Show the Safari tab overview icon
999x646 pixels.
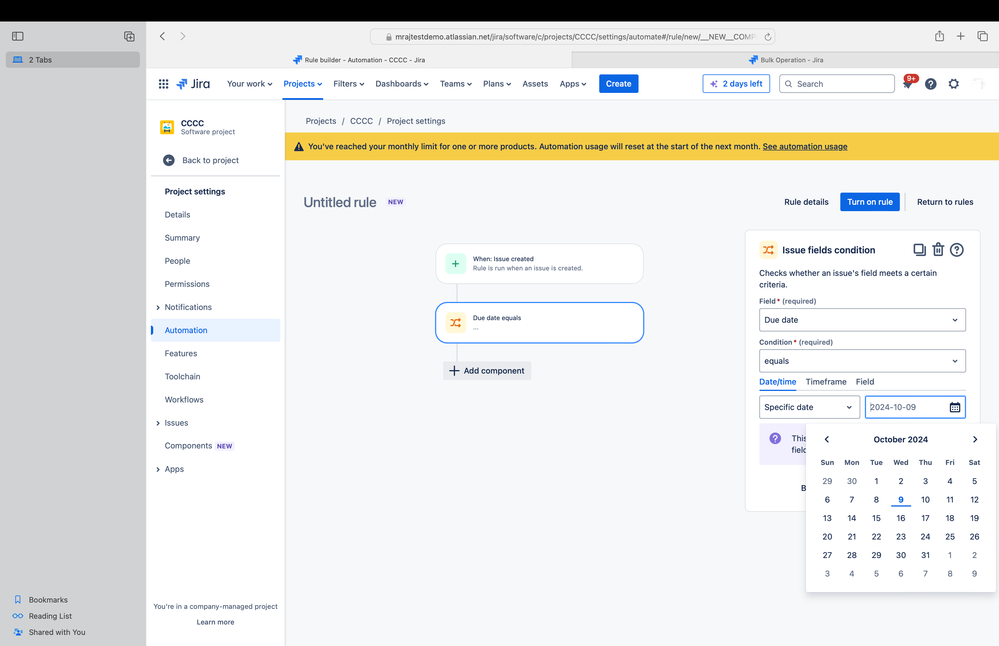[982, 36]
